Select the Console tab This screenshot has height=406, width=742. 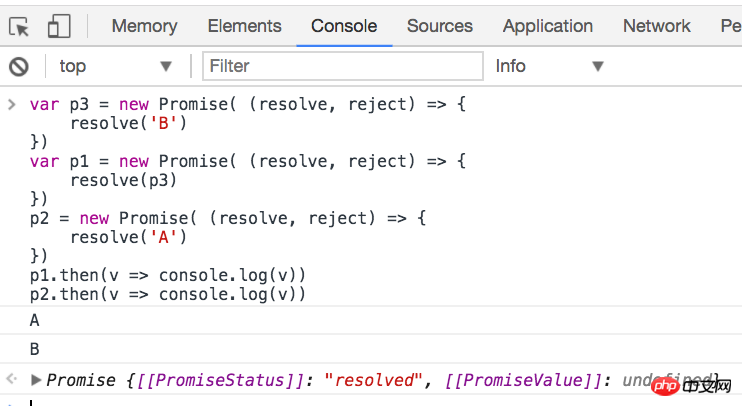coord(344,26)
